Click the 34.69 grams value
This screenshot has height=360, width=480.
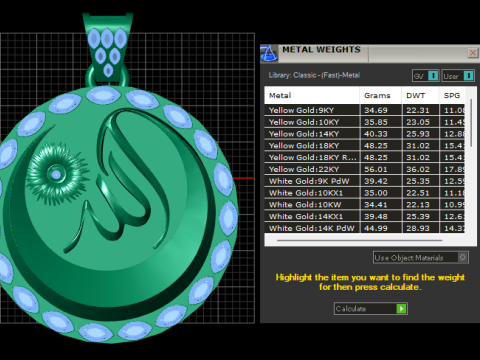coord(376,110)
